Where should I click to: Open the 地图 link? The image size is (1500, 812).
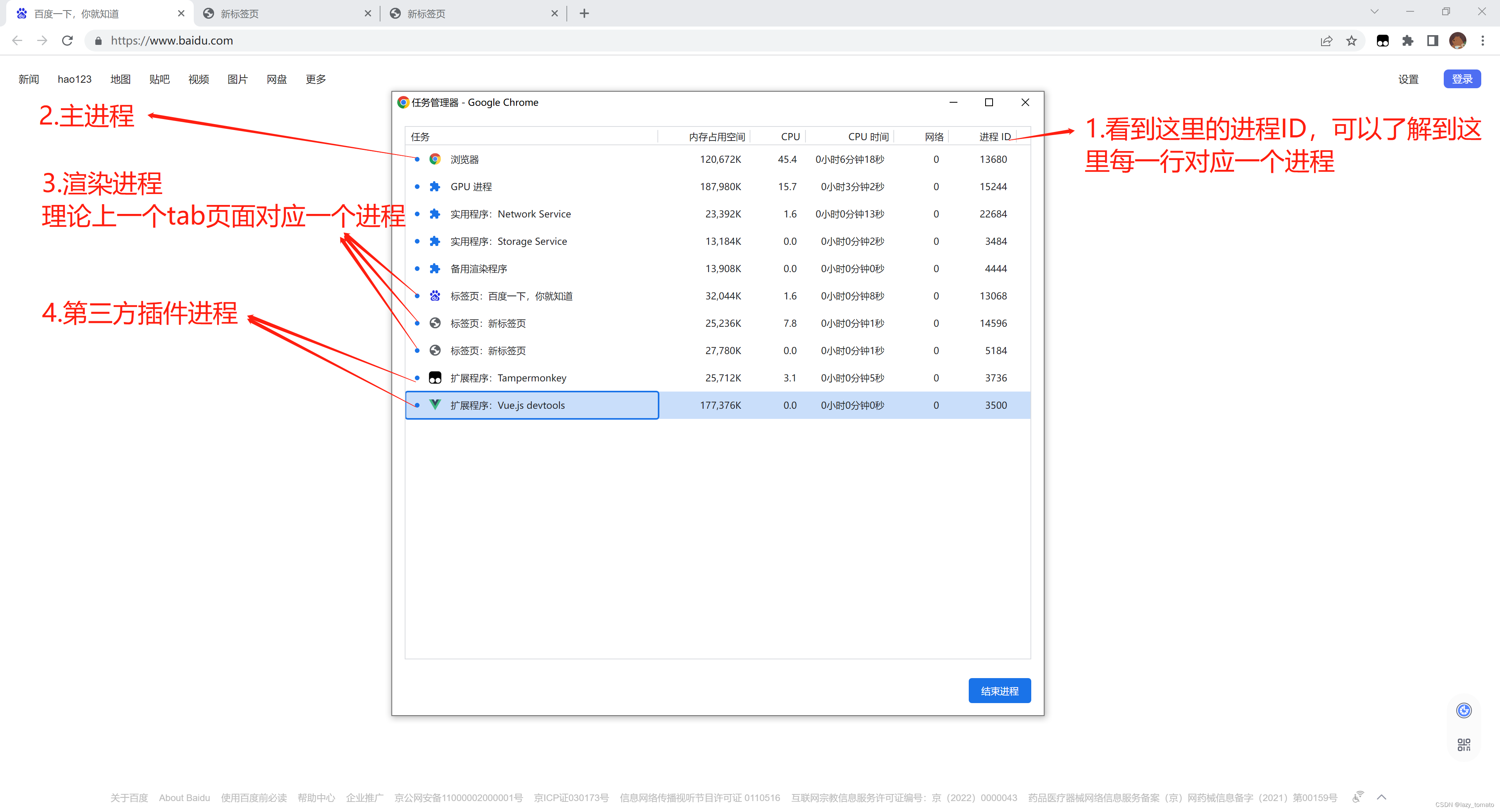(121, 79)
